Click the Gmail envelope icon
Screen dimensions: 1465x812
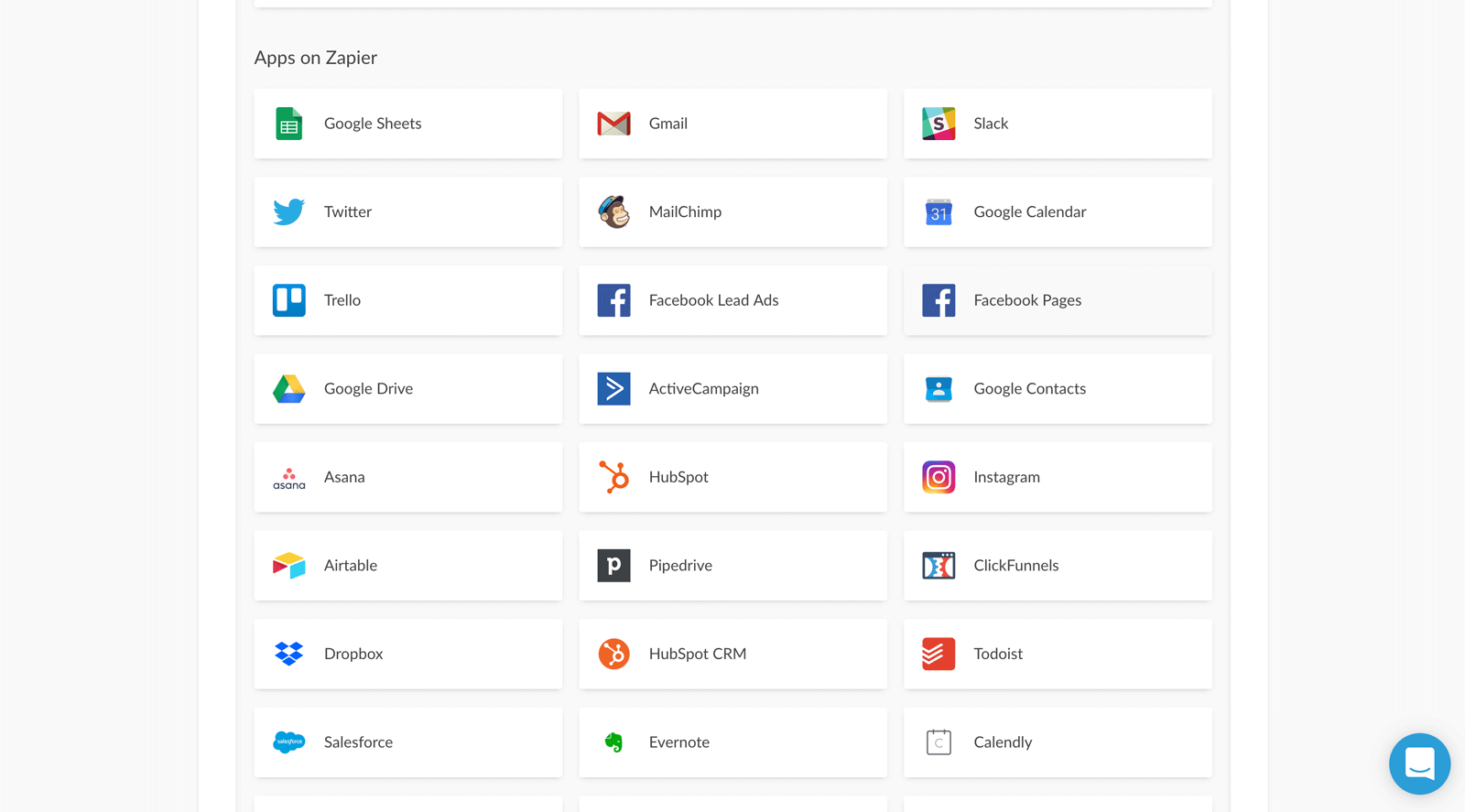[x=613, y=124]
